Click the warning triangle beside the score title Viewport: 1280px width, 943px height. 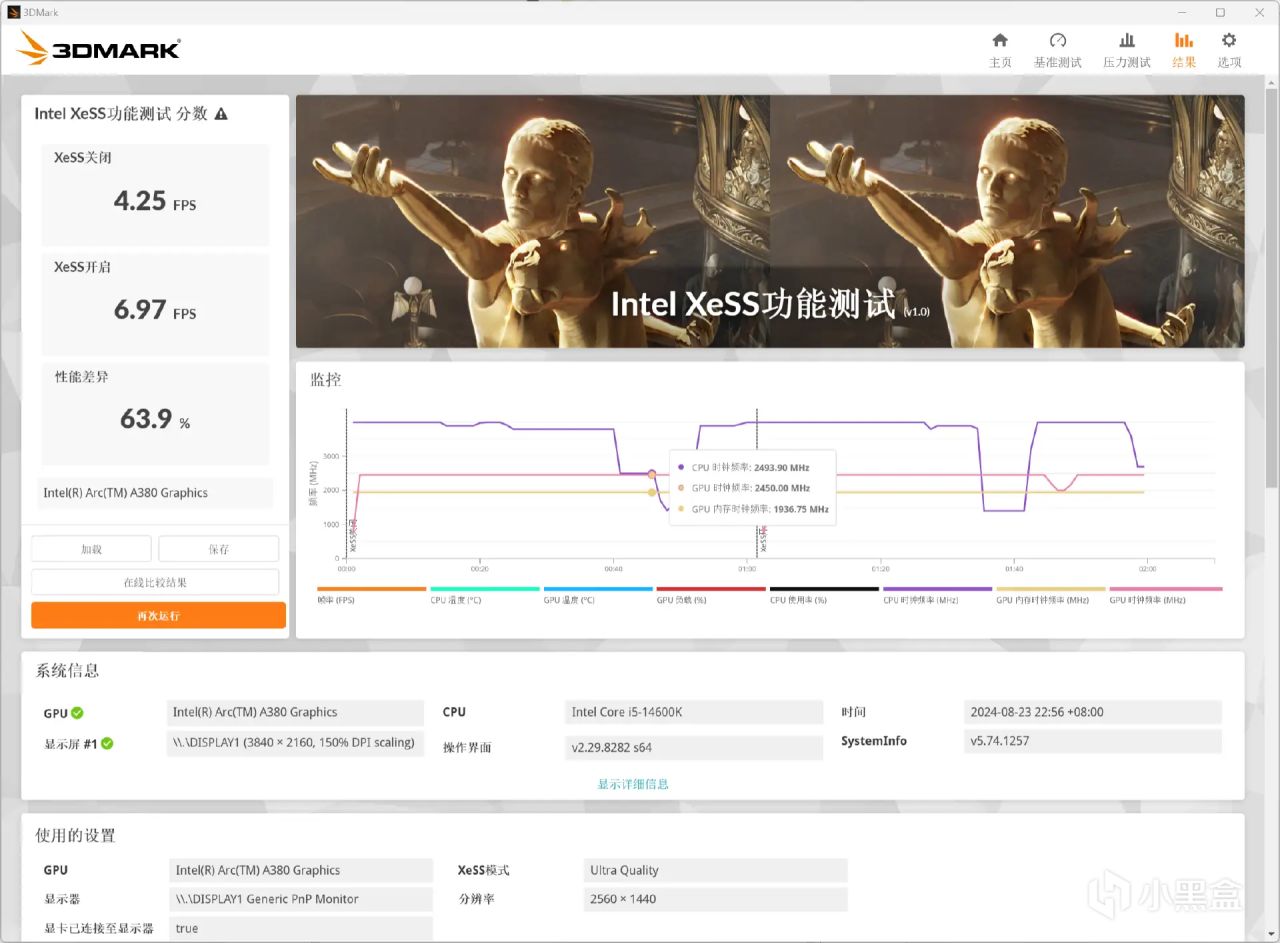[221, 114]
